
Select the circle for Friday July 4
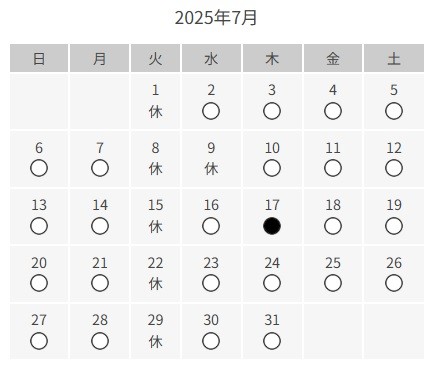(x=333, y=111)
